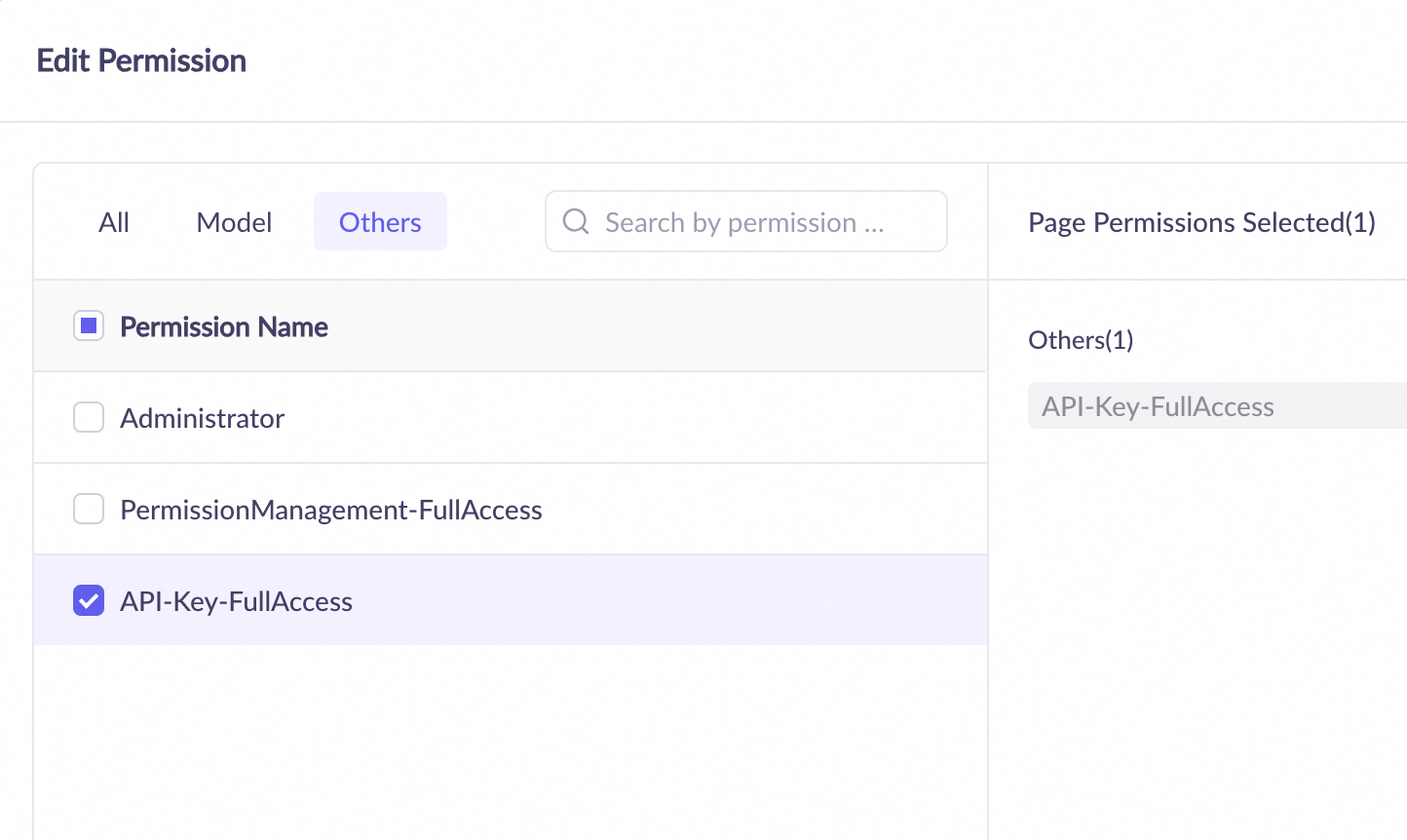
Task: Click the Others(1) group label
Action: pos(1081,340)
